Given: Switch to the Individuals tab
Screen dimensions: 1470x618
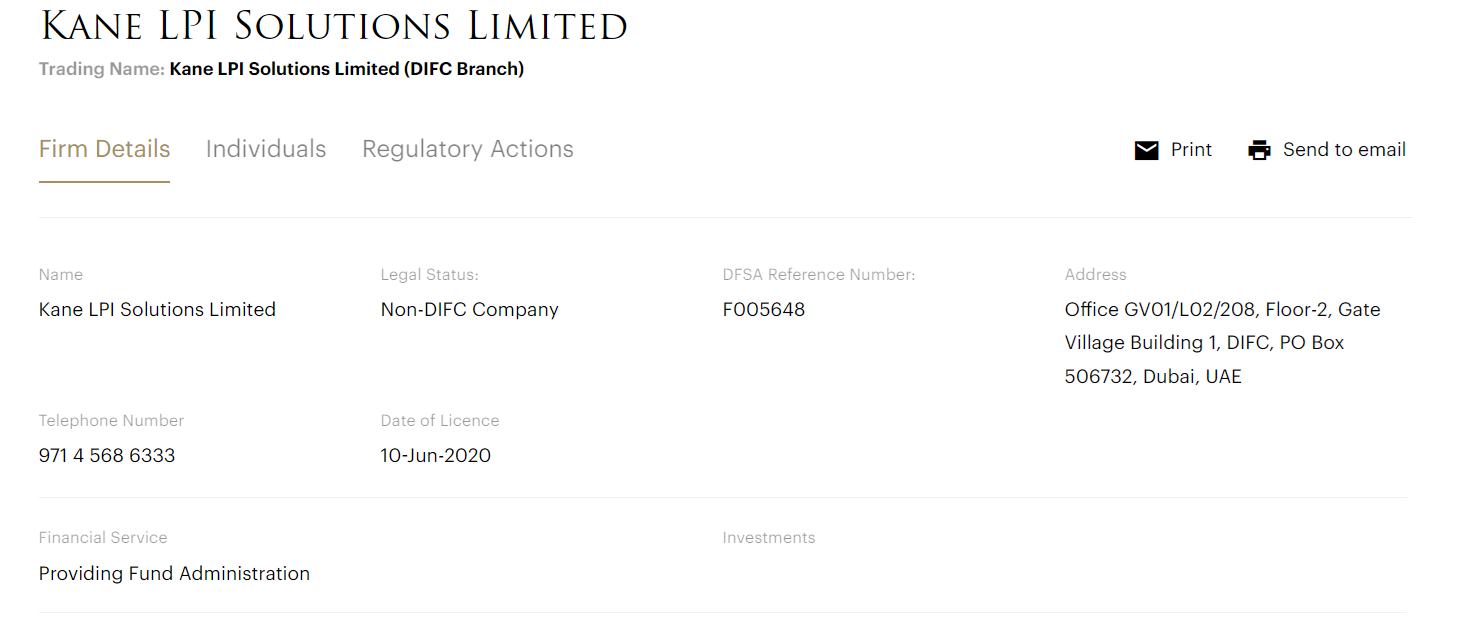Looking at the screenshot, I should coord(266,149).
